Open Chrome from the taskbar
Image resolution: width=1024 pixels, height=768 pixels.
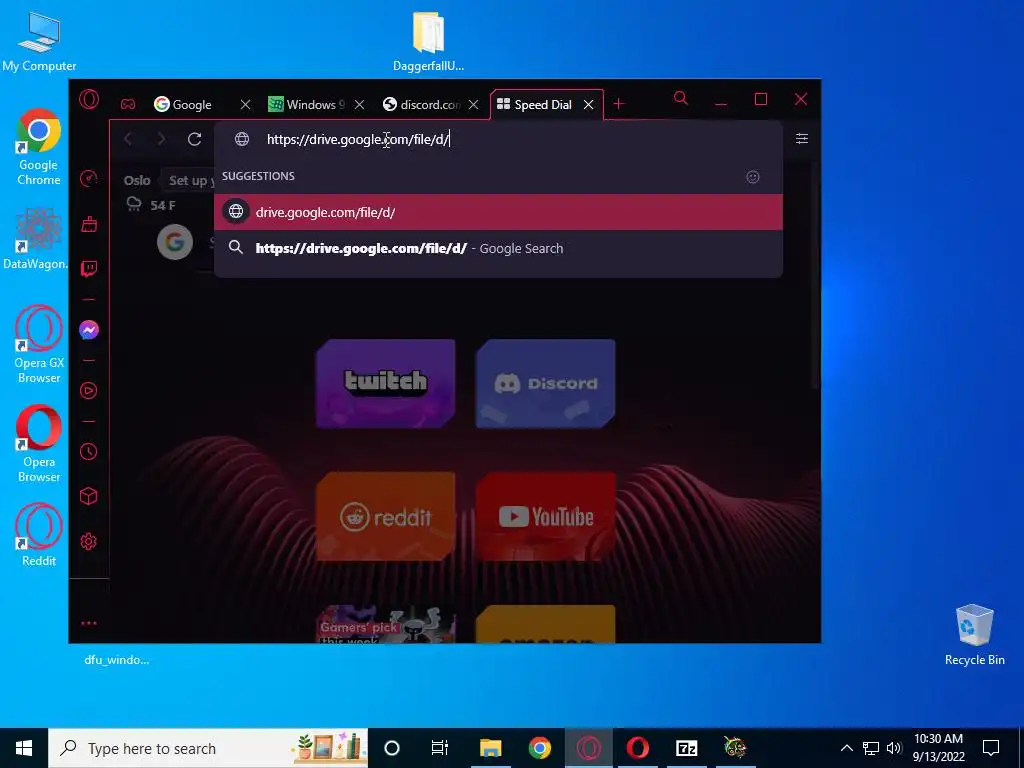point(539,748)
